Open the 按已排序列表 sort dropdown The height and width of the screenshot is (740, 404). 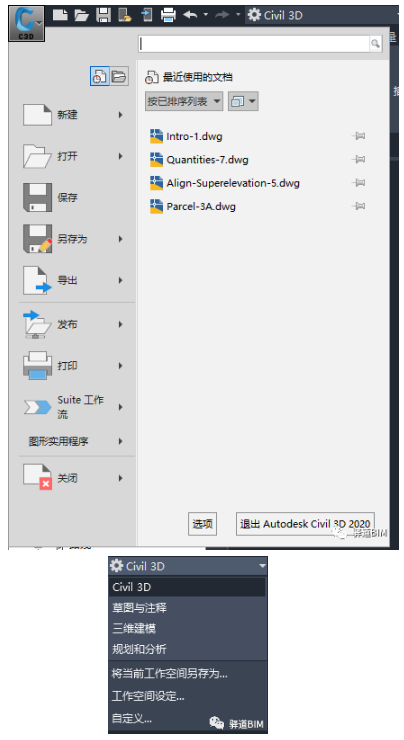184,101
